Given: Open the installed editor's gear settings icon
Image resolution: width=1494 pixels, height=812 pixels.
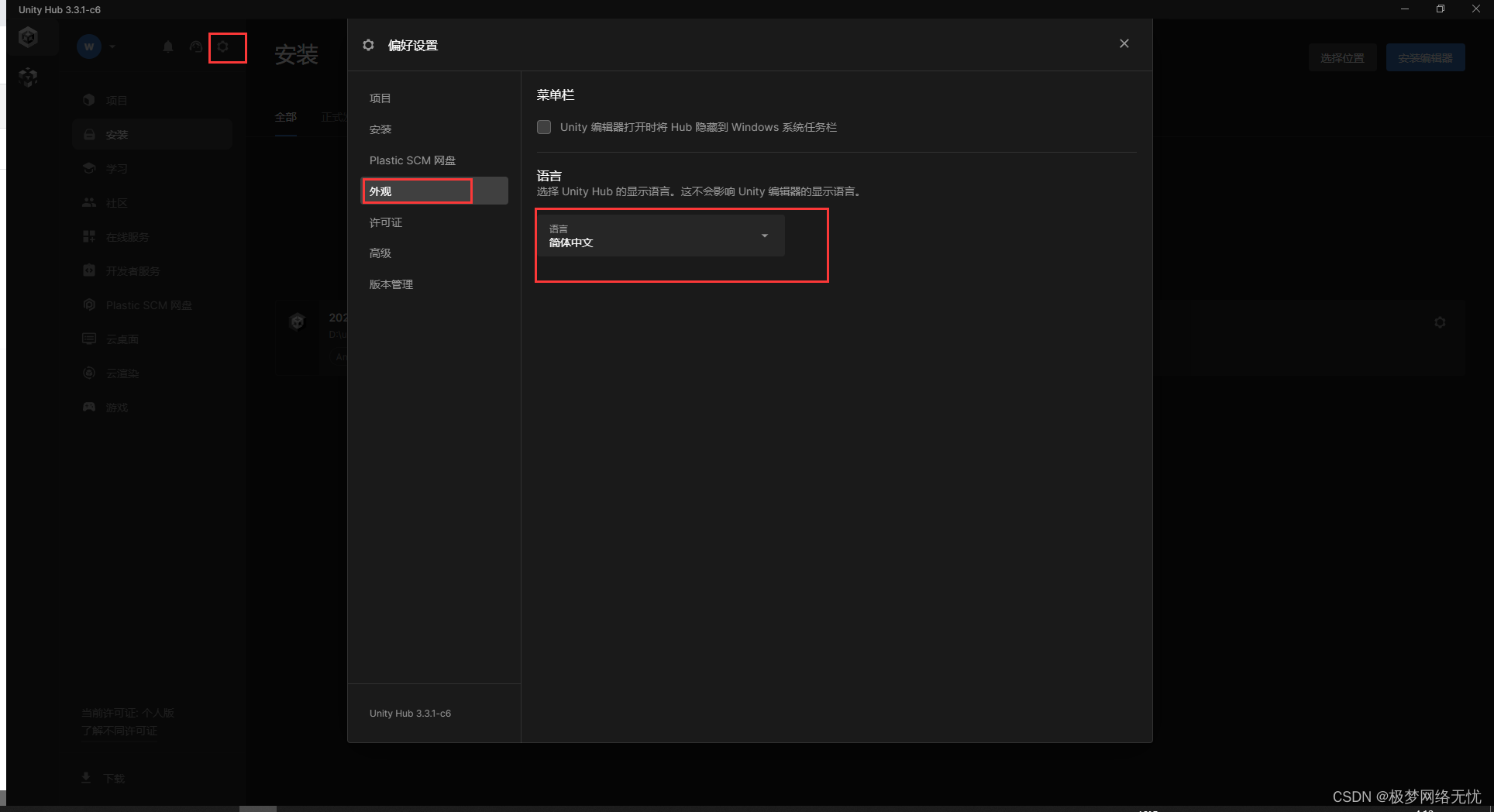Looking at the screenshot, I should pos(1440,322).
